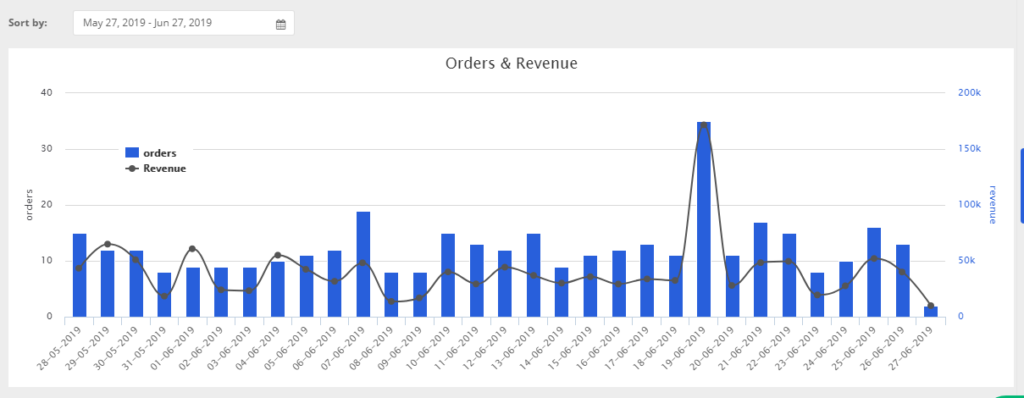The width and height of the screenshot is (1024, 398).
Task: Click the revenue point on 01-06-2019
Action: (192, 249)
